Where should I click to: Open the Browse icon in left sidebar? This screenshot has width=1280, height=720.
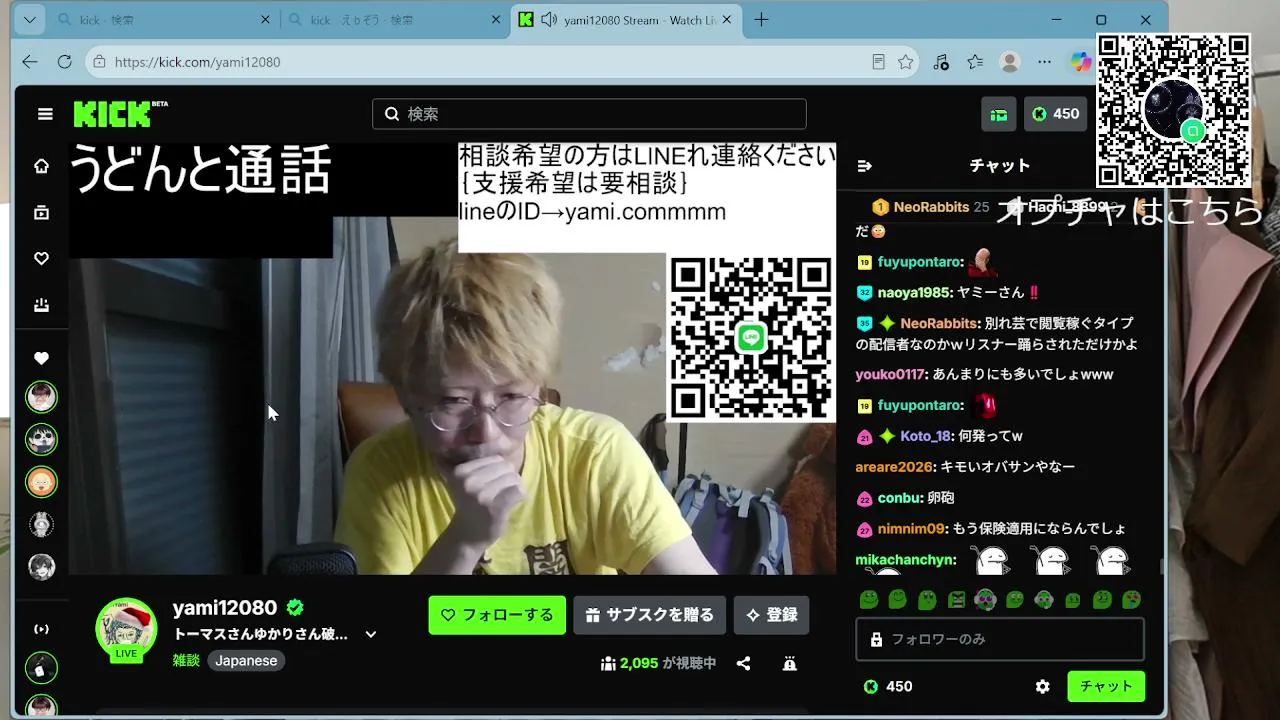(41, 212)
